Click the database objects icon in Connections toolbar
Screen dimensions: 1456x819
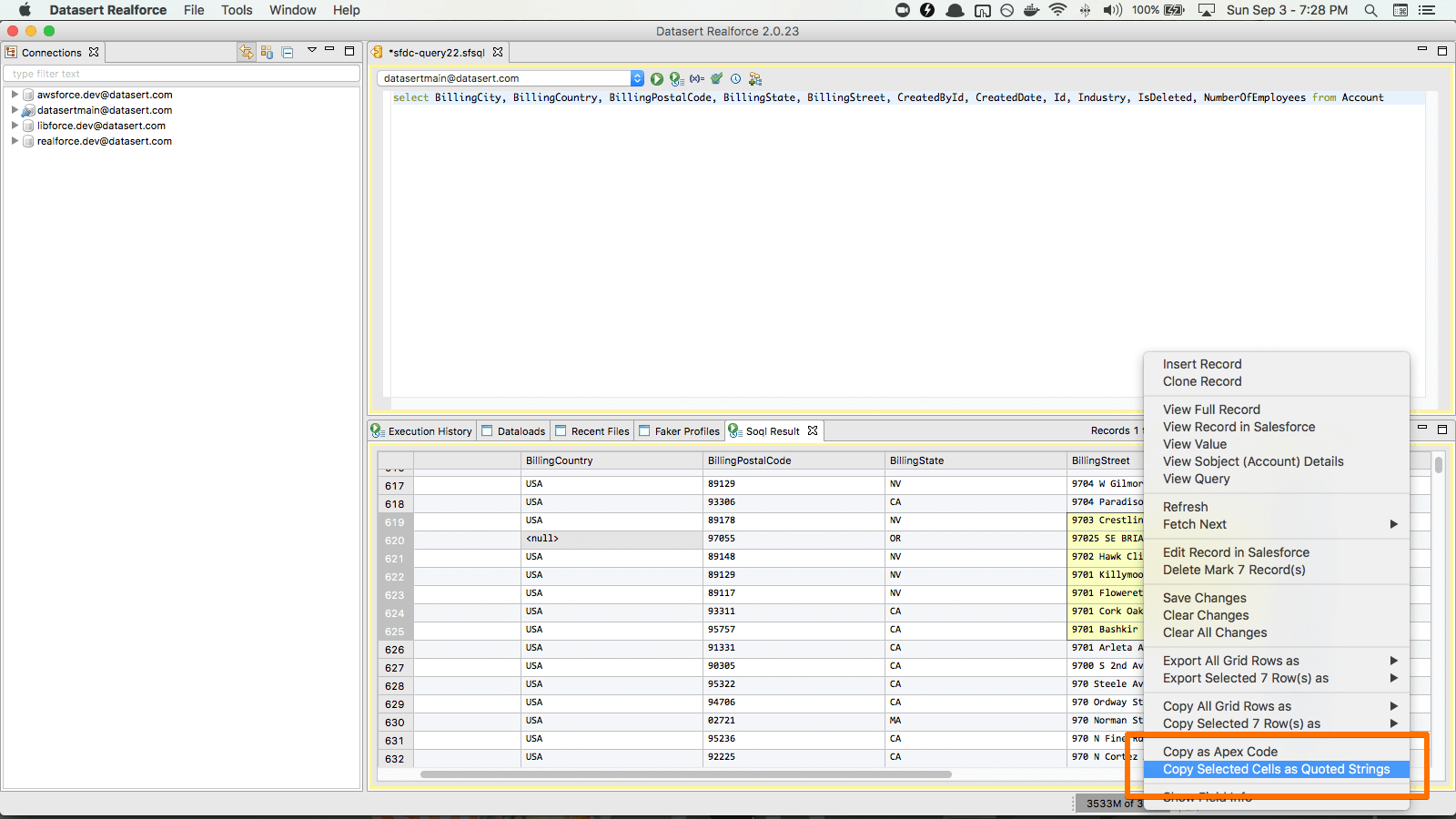267,53
